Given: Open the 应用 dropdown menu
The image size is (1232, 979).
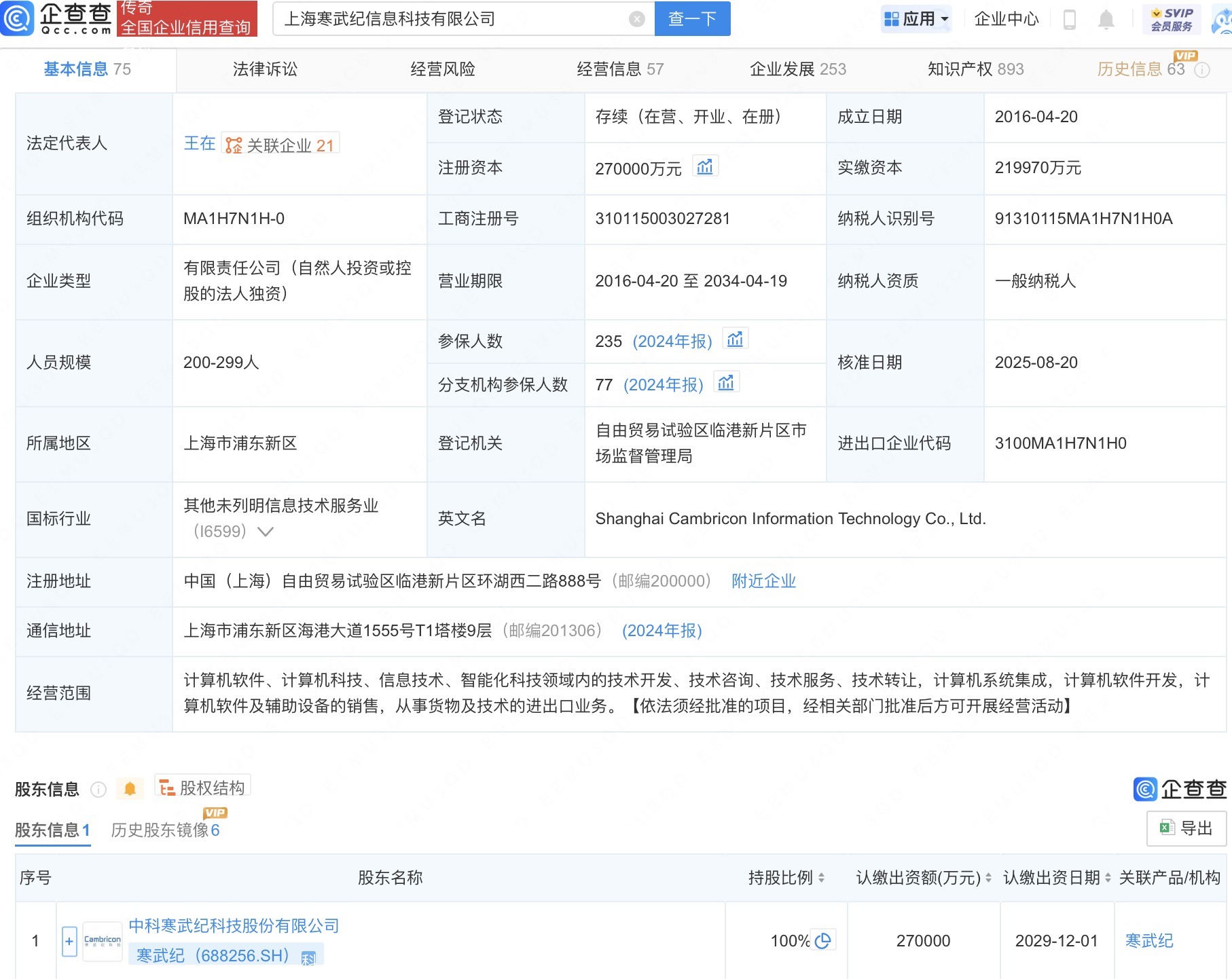Looking at the screenshot, I should (x=917, y=19).
